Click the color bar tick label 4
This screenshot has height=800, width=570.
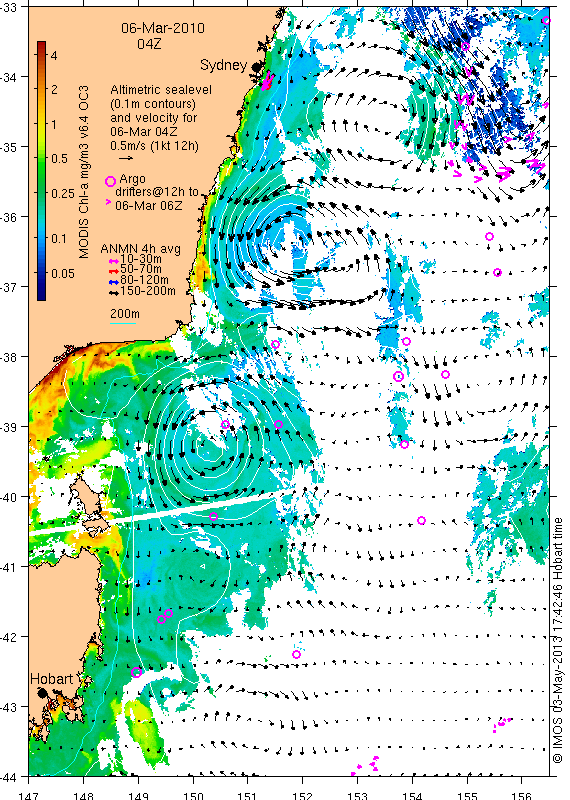pos(54,55)
